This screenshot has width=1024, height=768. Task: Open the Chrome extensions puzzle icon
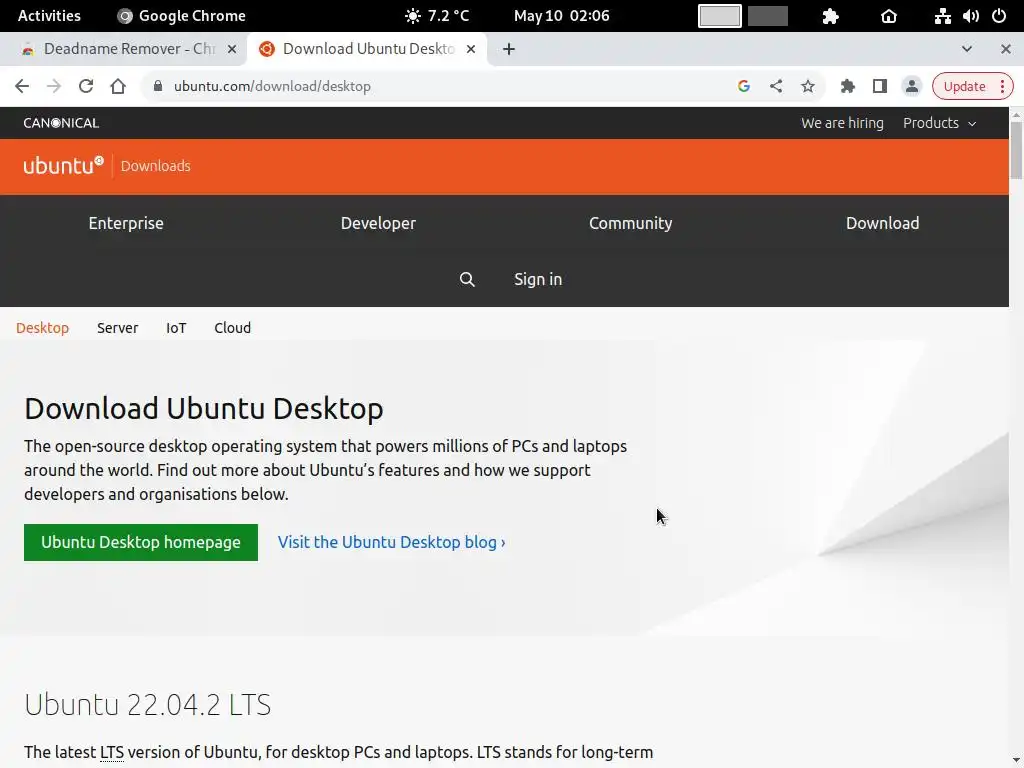point(847,86)
